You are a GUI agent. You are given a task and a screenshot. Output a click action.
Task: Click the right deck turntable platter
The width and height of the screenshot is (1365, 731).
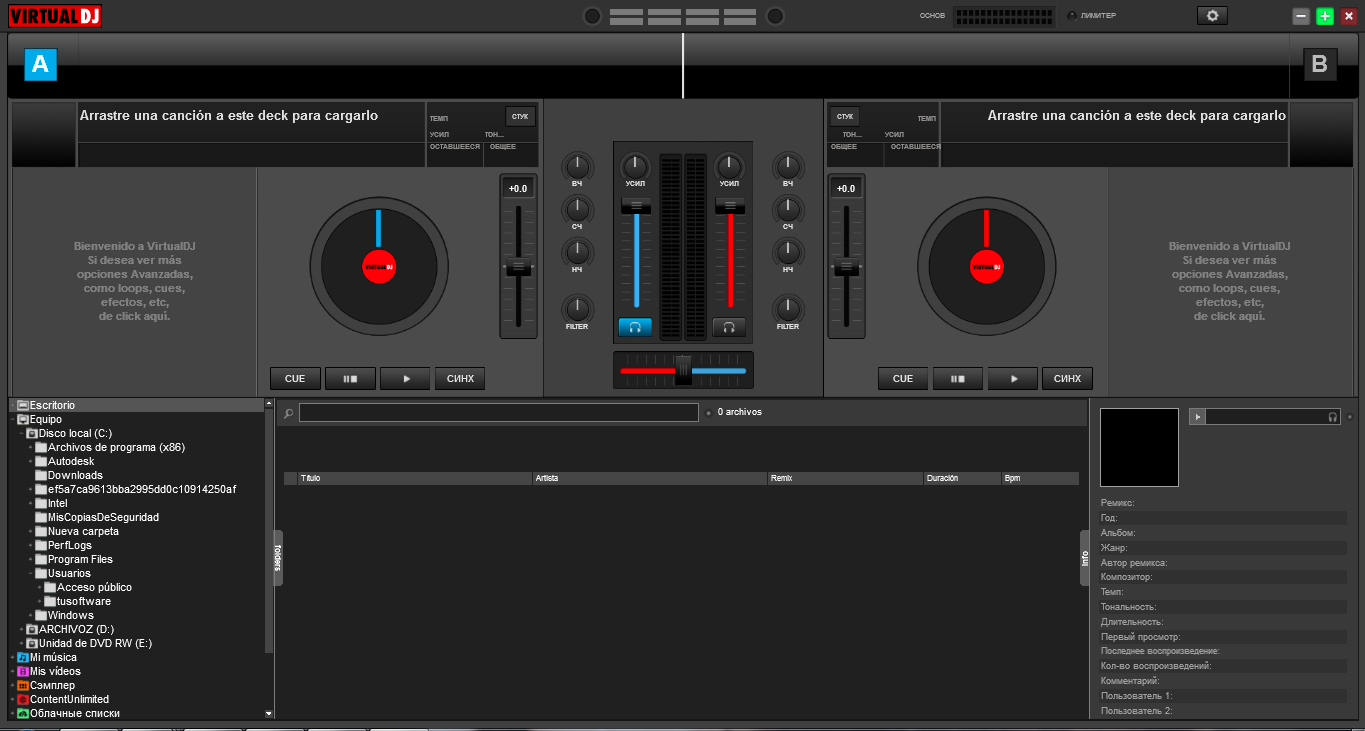[986, 266]
